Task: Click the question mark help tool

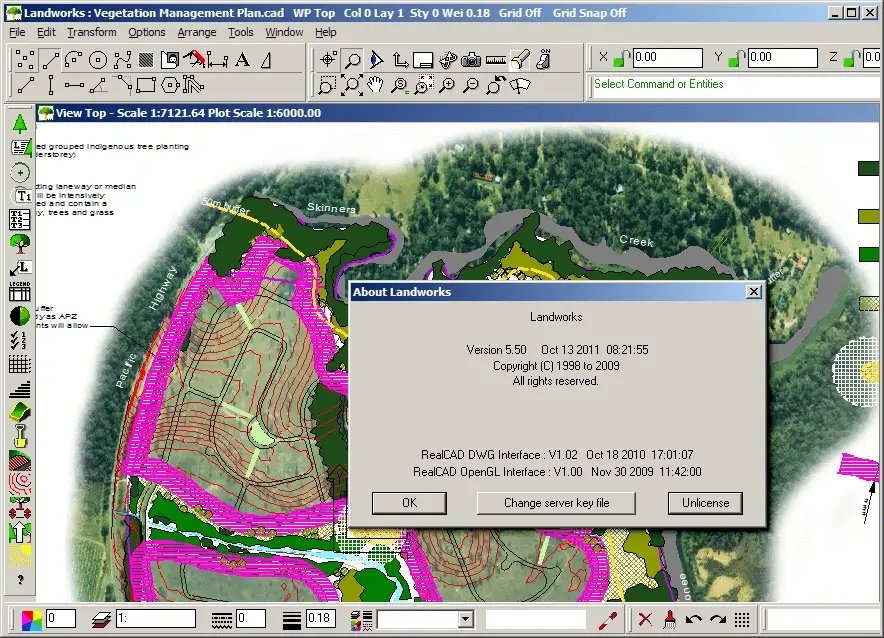Action: [x=20, y=579]
